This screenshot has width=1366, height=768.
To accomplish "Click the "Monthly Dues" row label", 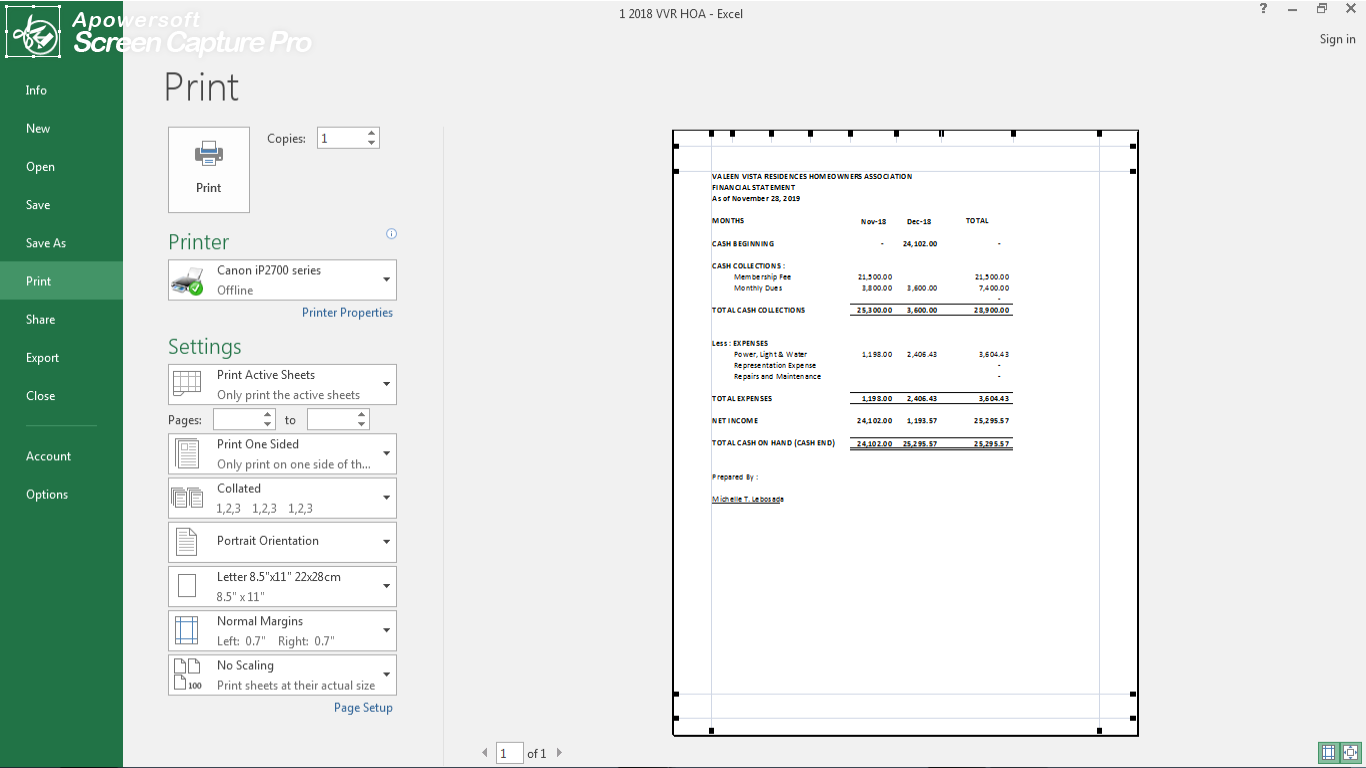I will pyautogui.click(x=758, y=288).
